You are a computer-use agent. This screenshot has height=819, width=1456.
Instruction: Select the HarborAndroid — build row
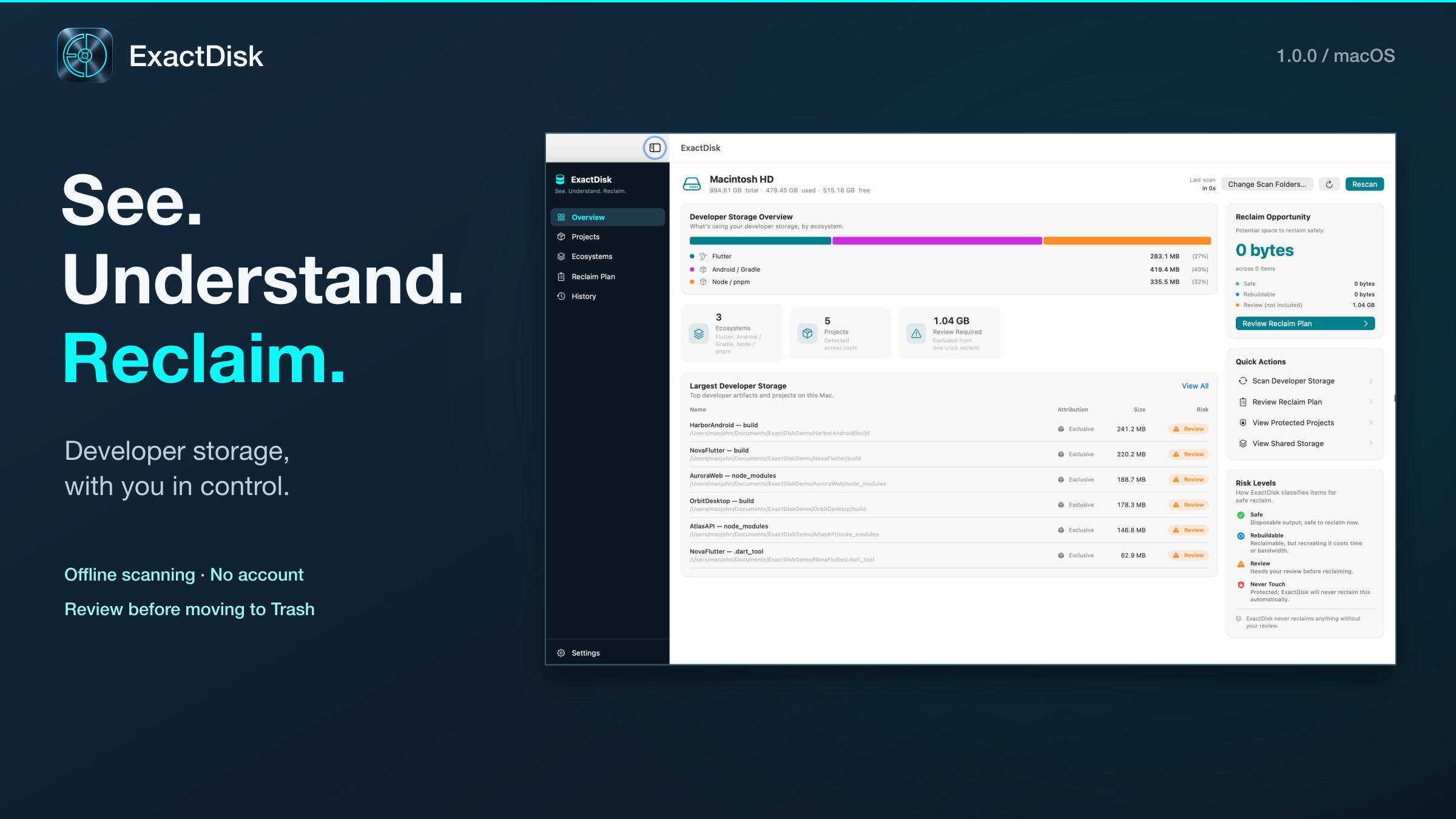(x=949, y=429)
